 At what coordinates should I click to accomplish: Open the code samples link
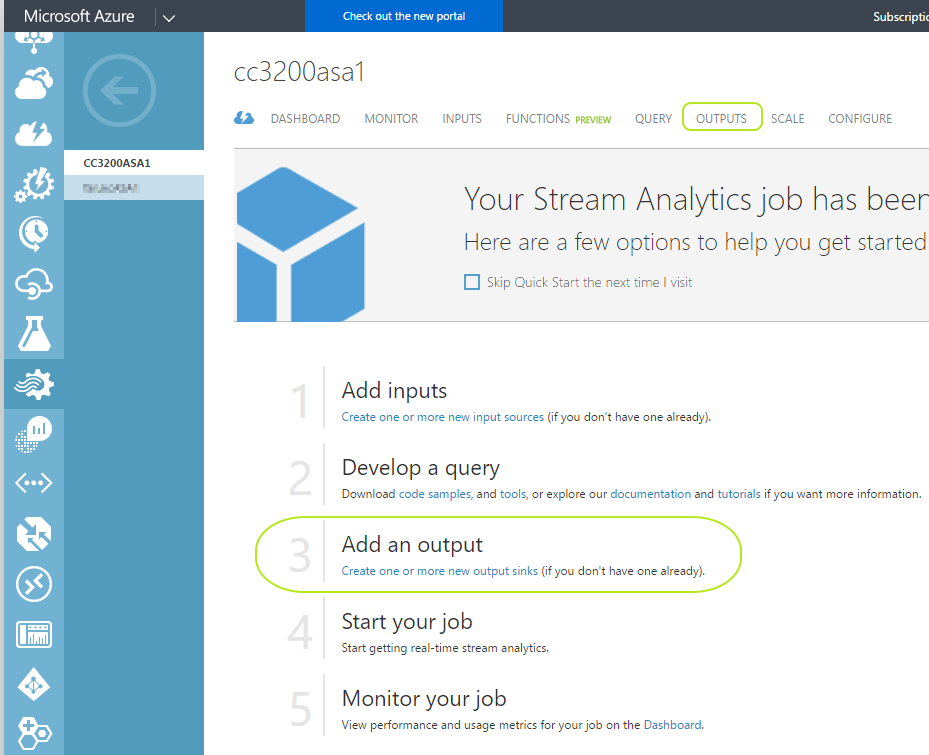tap(435, 494)
